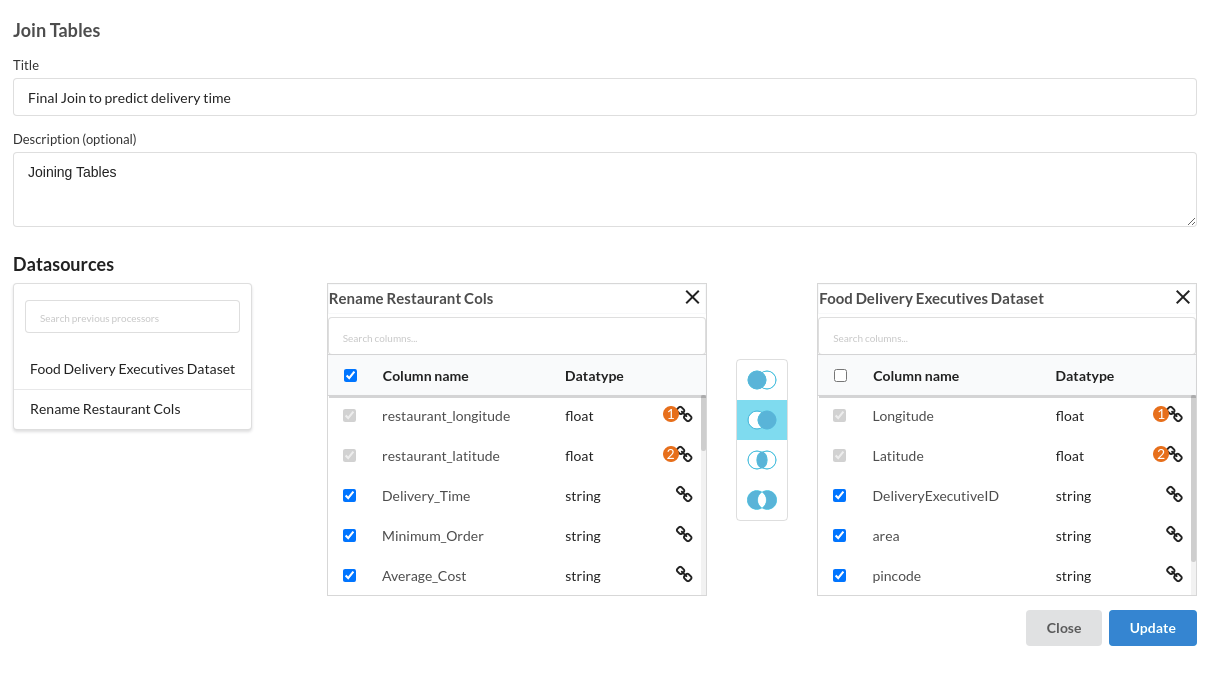This screenshot has height=680, width=1213.
Task: Click link icon for restaurant_latitude
Action: pyautogui.click(x=684, y=454)
